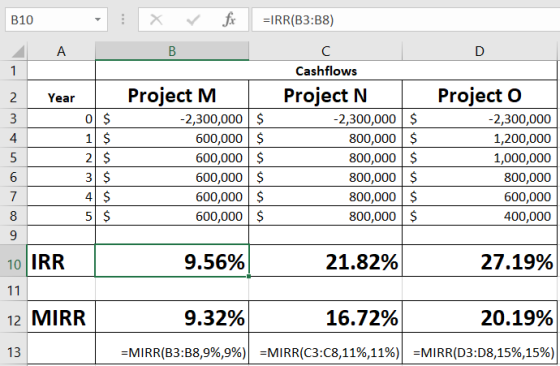This screenshot has width=560, height=366.
Task: Click the Project M heading cell
Action: 172,95
